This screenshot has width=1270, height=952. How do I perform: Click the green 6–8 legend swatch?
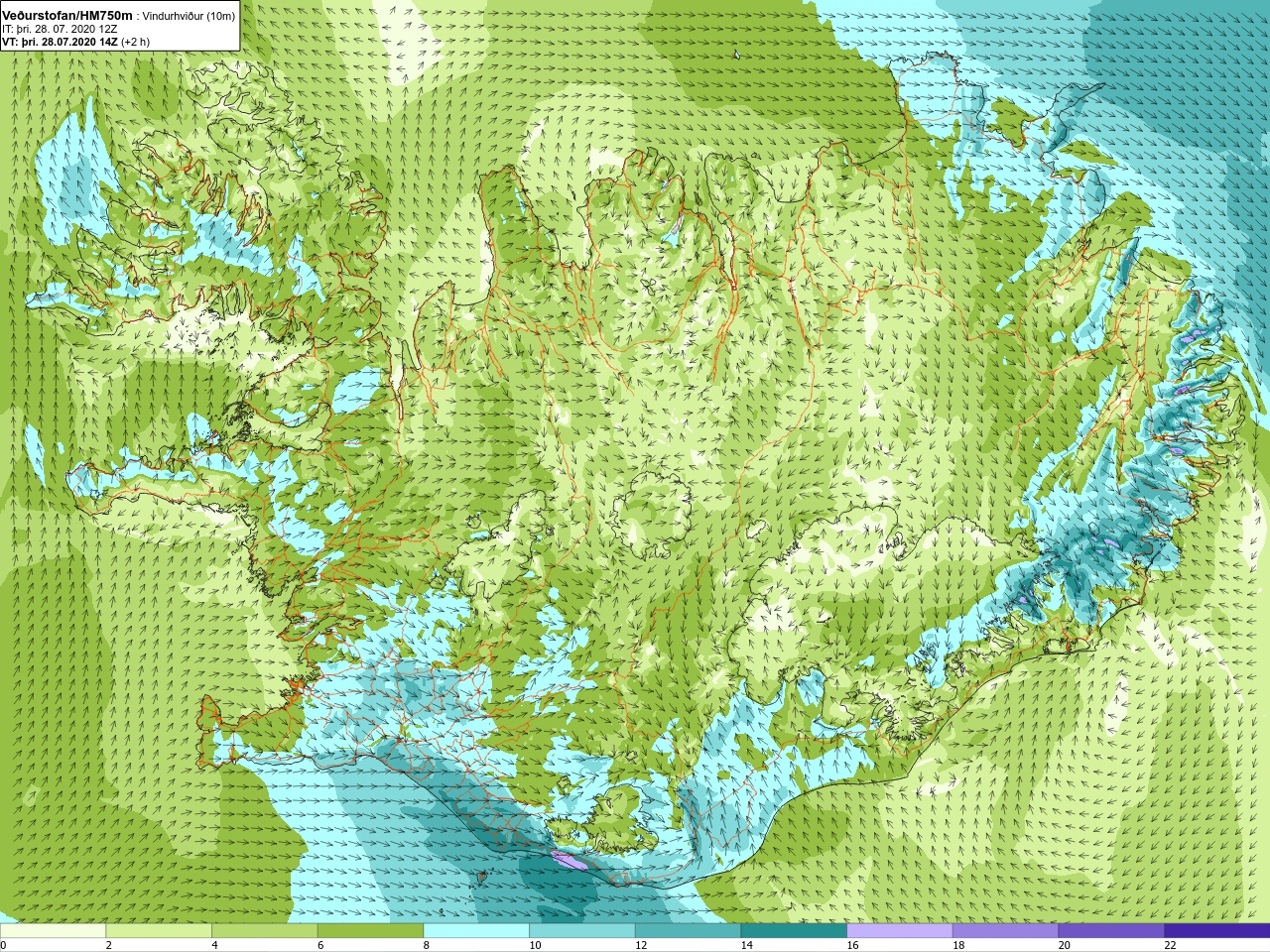pyautogui.click(x=370, y=930)
